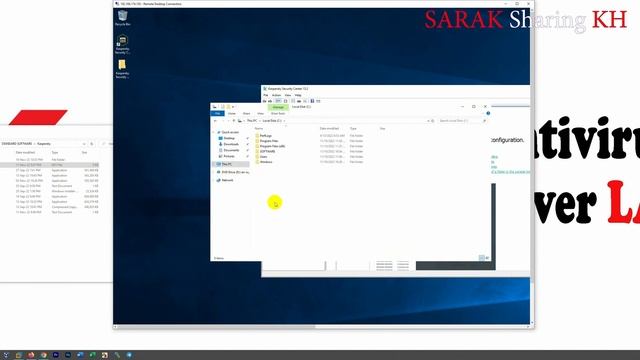The image size is (640, 360).
Task: Click the File Explorer back arrow
Action: 215,121
